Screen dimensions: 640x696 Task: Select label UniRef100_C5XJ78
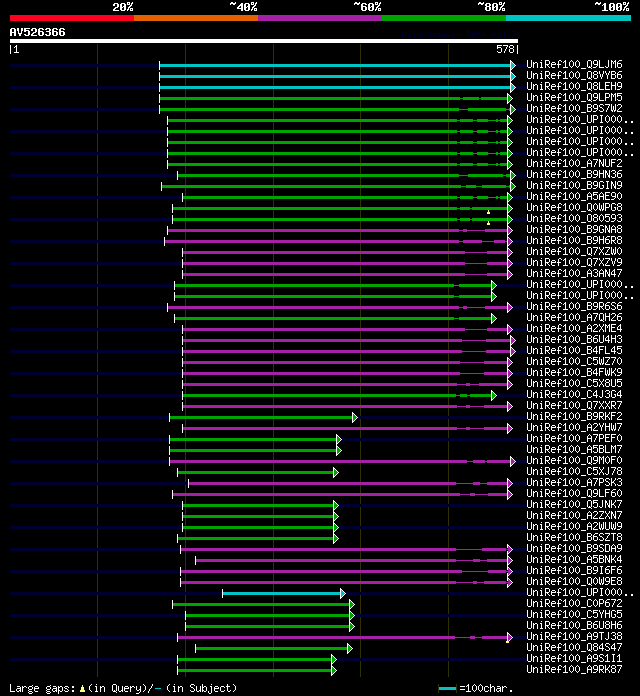click(x=574, y=471)
